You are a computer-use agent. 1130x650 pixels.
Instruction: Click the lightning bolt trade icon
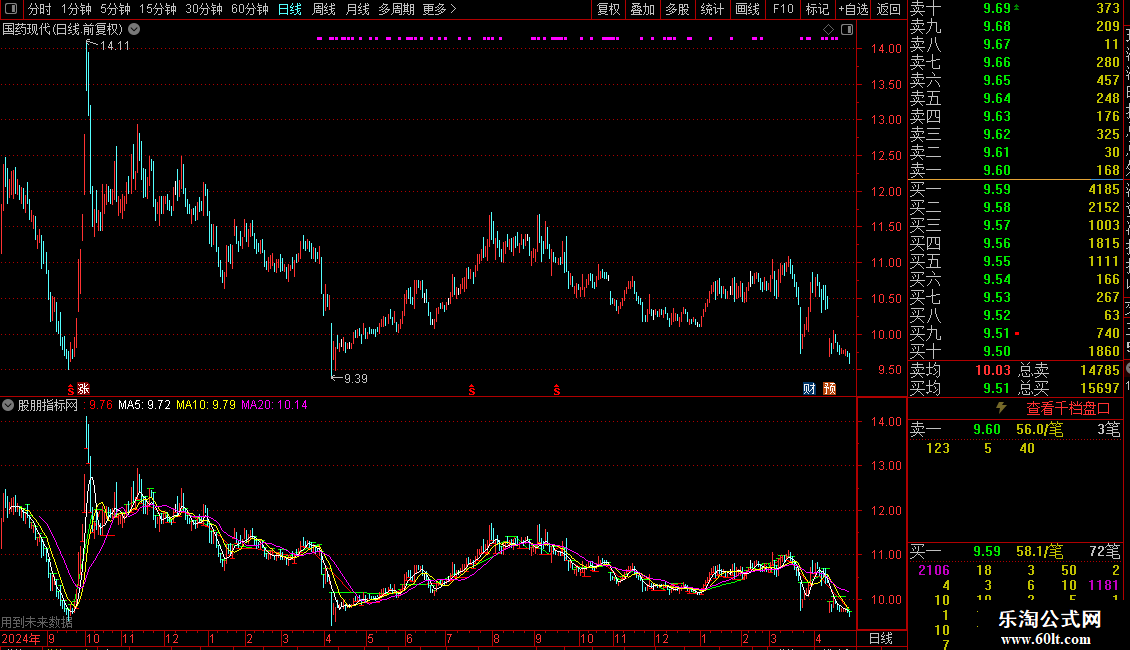[x=1001, y=408]
